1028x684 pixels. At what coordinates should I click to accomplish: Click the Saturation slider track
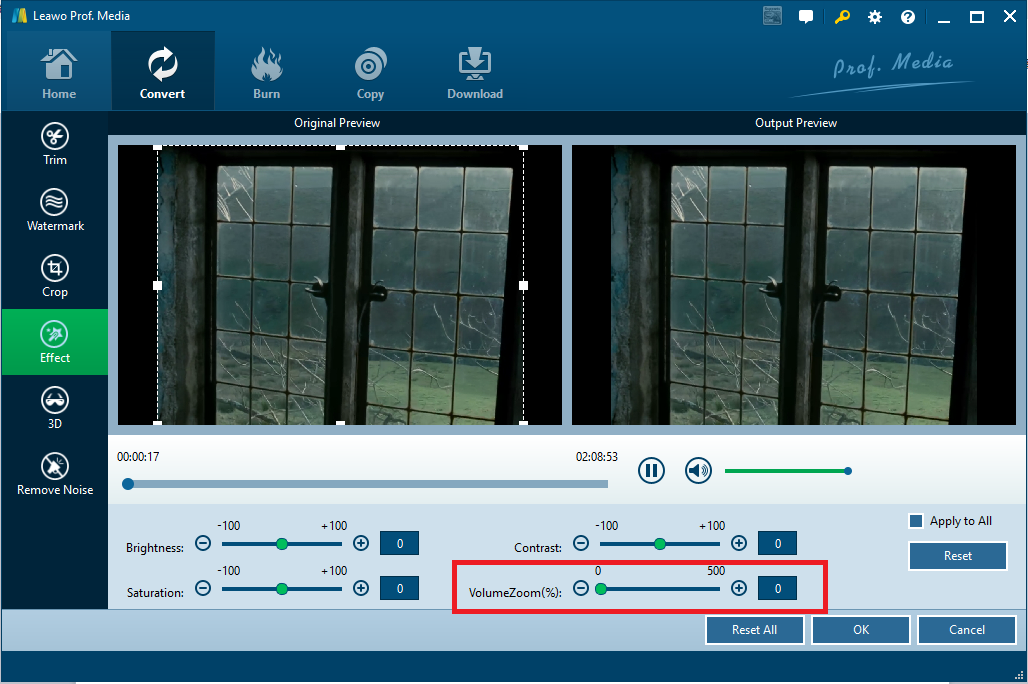coord(282,589)
